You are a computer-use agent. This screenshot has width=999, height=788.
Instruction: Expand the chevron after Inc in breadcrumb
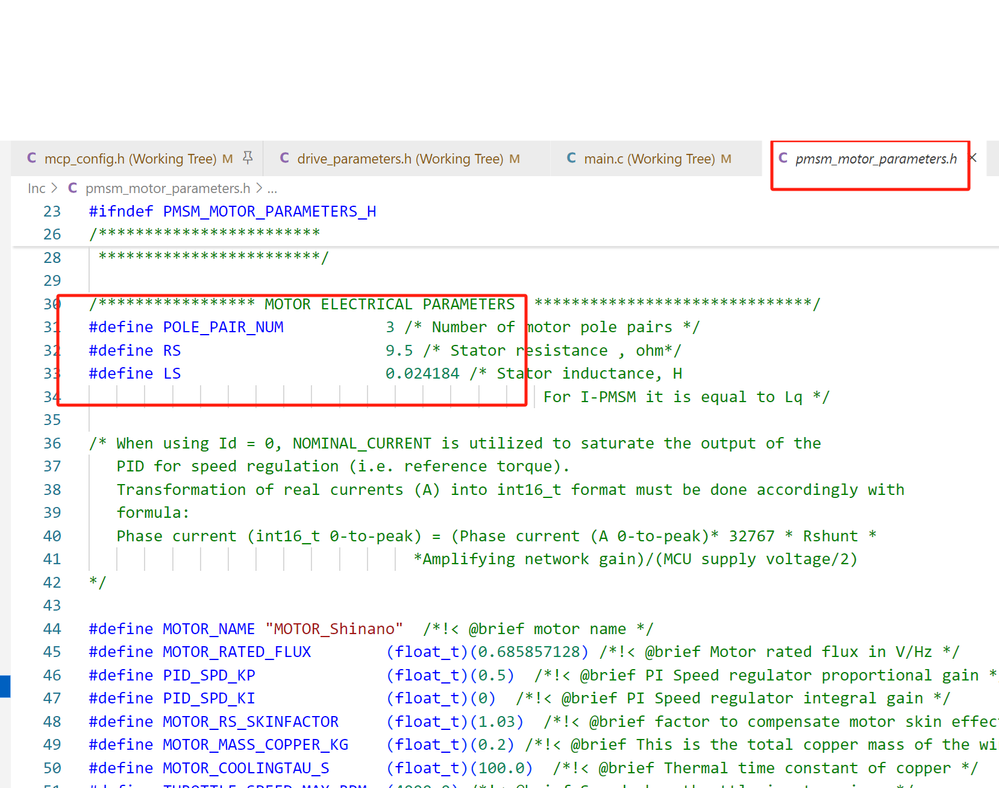[55, 188]
